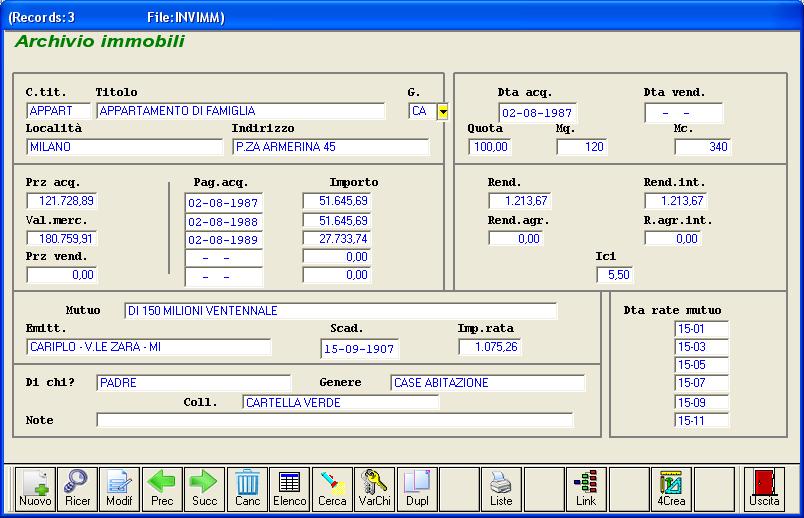Click the Archivio immobili heading text
The width and height of the screenshot is (804, 518).
(99, 42)
